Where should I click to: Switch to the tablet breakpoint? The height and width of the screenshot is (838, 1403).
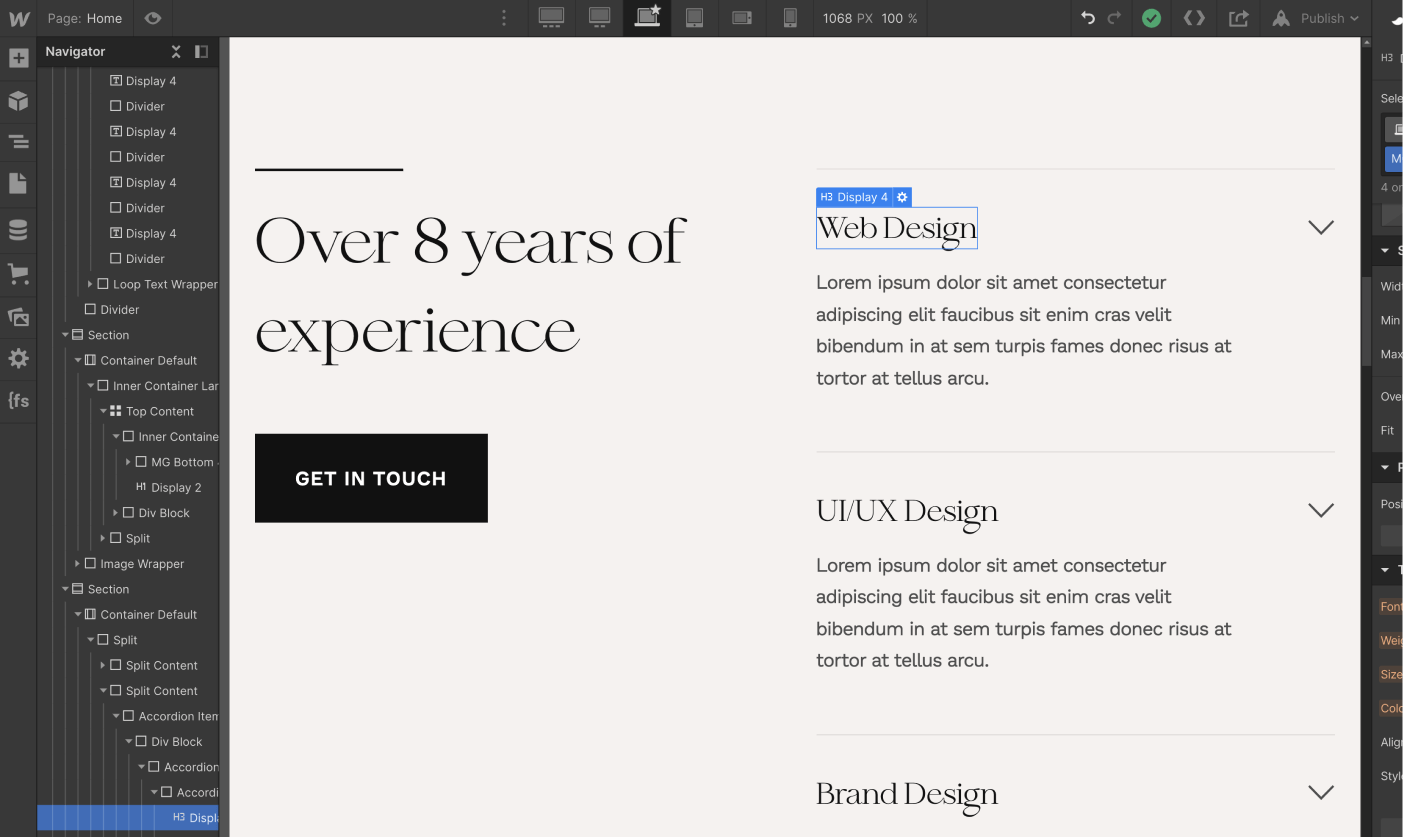click(x=695, y=18)
